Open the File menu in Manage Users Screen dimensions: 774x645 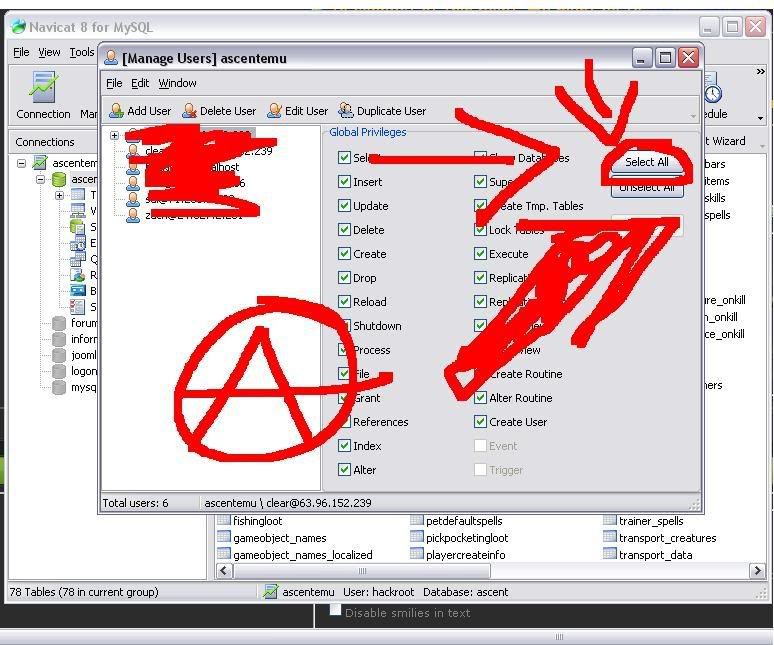pos(114,83)
